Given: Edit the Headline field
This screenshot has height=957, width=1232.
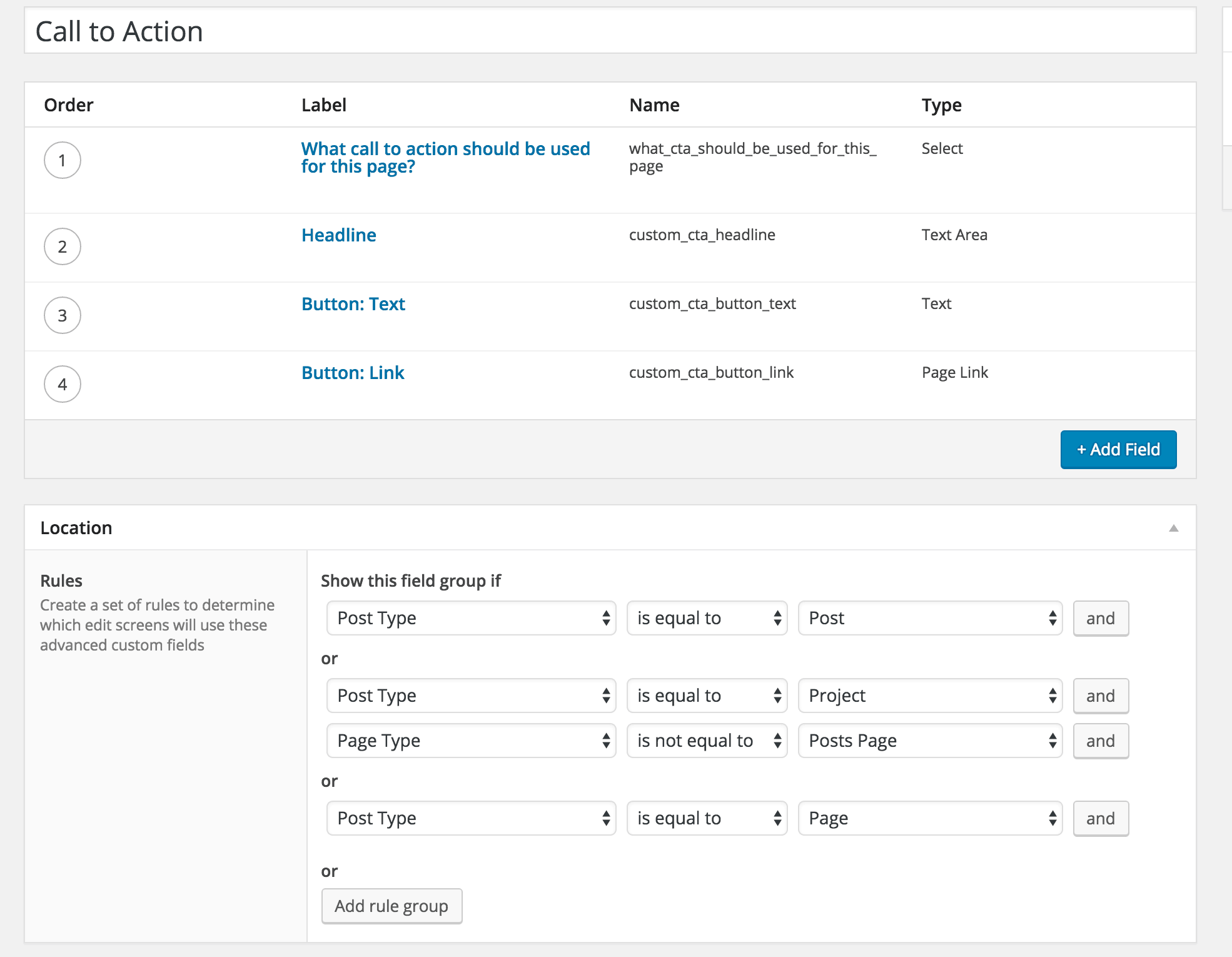Looking at the screenshot, I should 338,235.
